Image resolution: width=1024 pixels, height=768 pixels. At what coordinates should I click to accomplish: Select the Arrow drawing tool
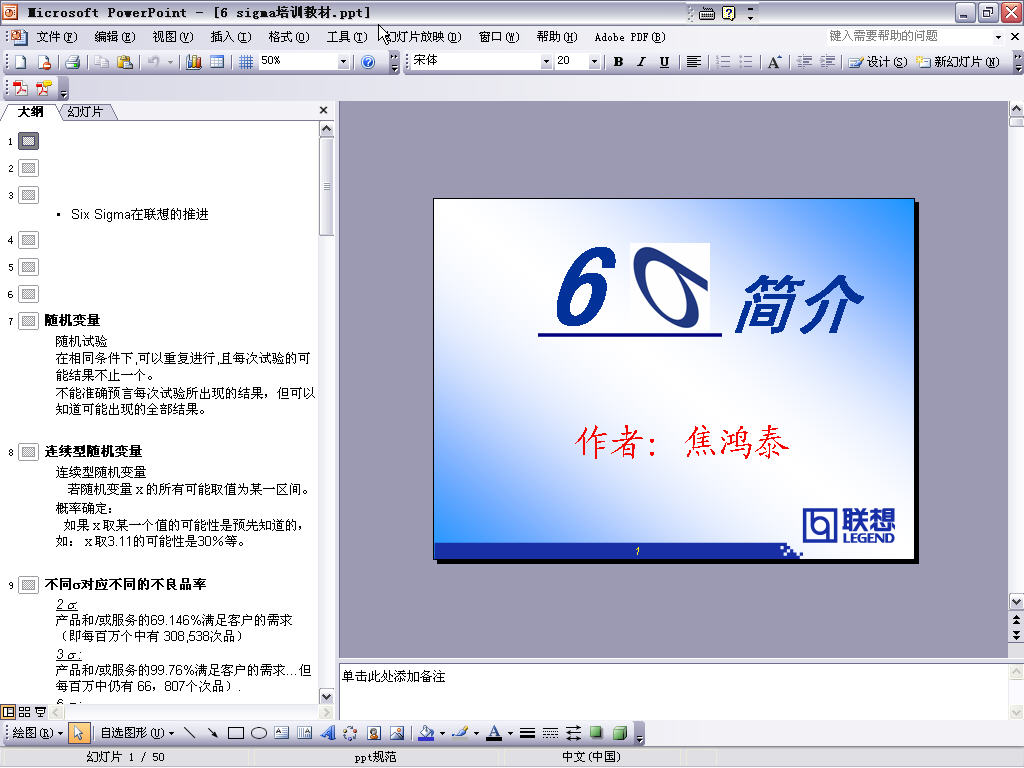click(212, 733)
